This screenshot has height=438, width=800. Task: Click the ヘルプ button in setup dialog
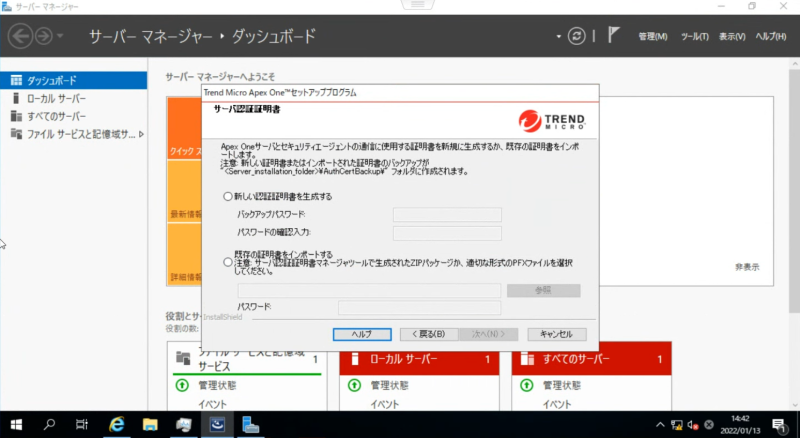[362, 334]
